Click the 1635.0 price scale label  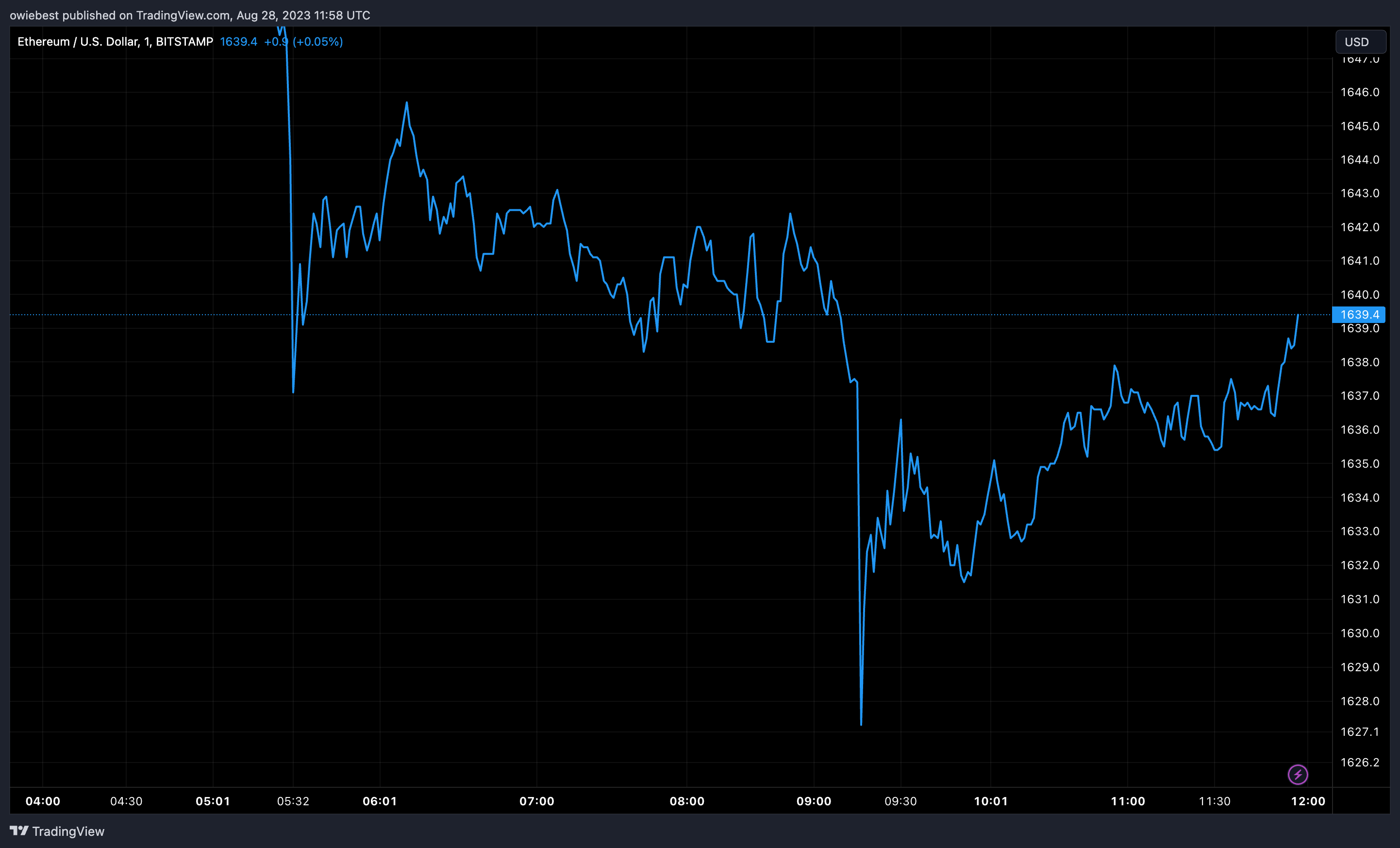click(x=1360, y=464)
